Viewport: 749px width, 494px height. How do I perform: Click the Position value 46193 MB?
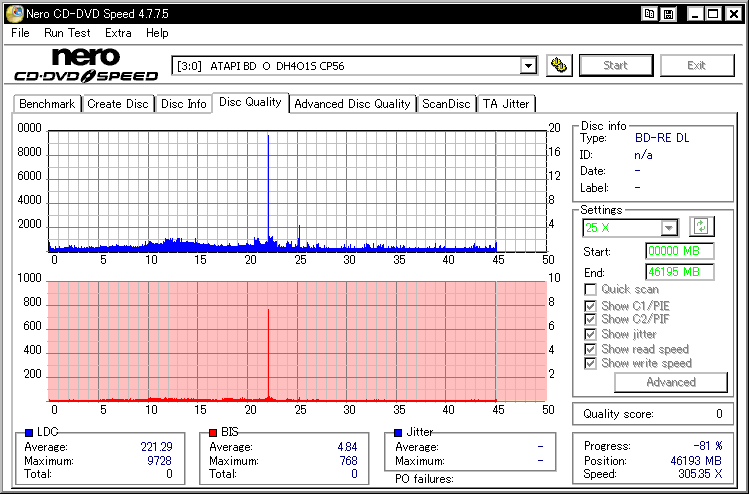tap(696, 461)
